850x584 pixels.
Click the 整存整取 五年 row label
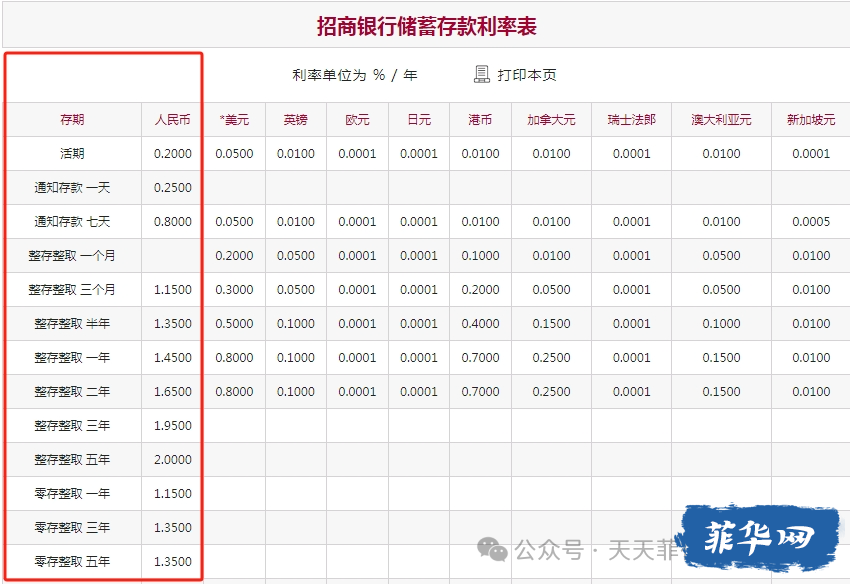[72, 460]
